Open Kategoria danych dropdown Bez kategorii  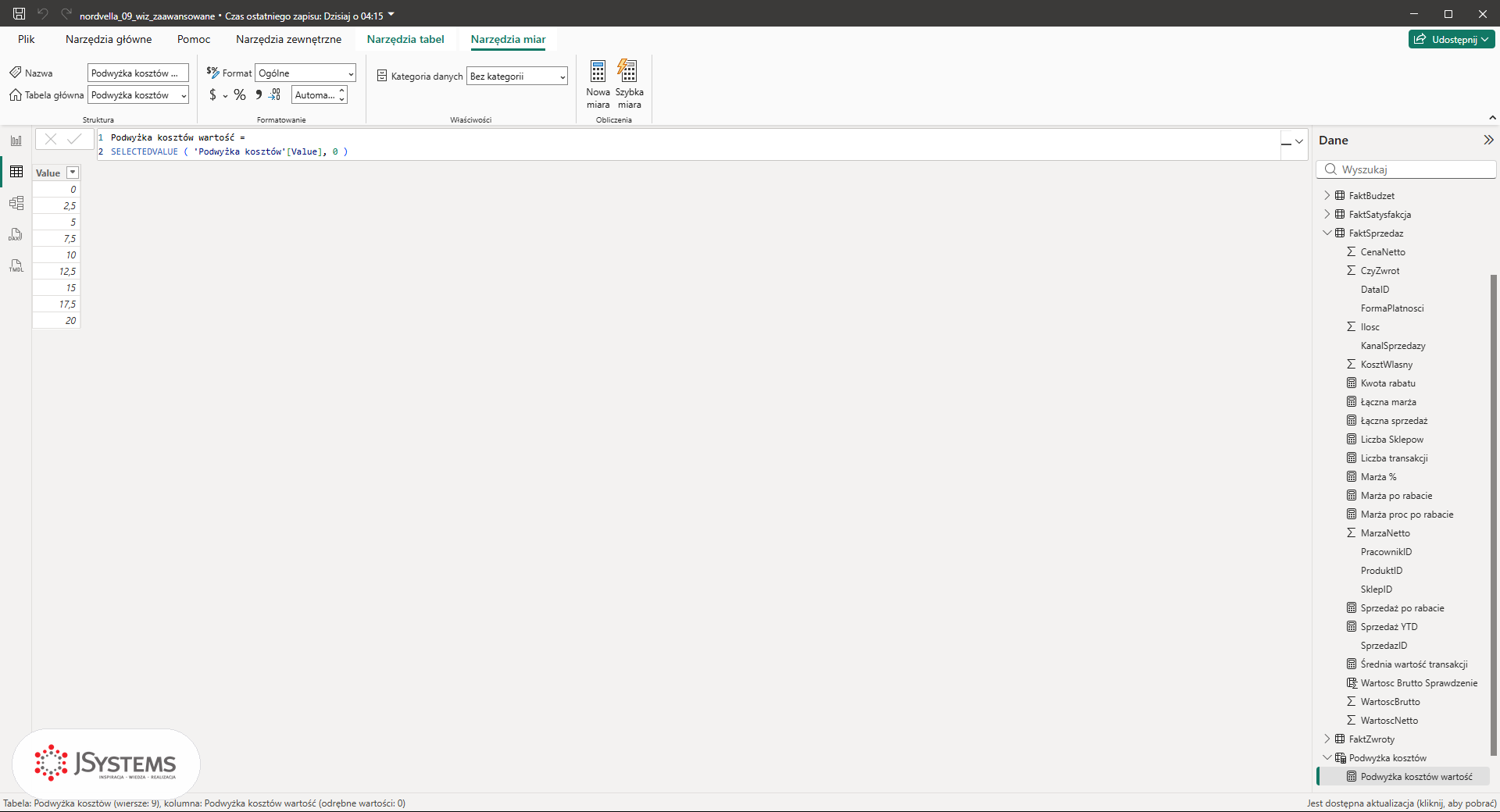517,76
